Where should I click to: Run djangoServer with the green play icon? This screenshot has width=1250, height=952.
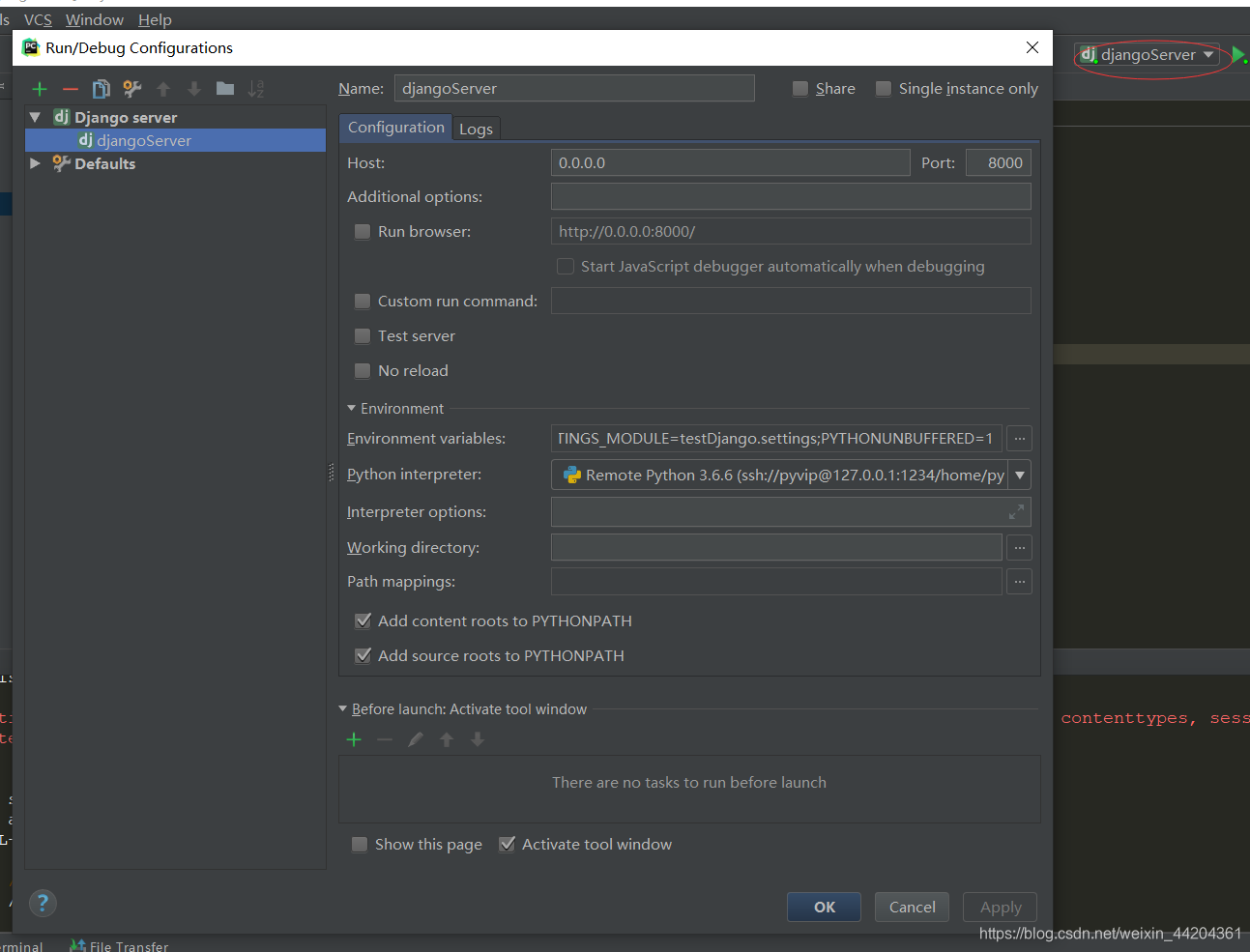tap(1239, 55)
